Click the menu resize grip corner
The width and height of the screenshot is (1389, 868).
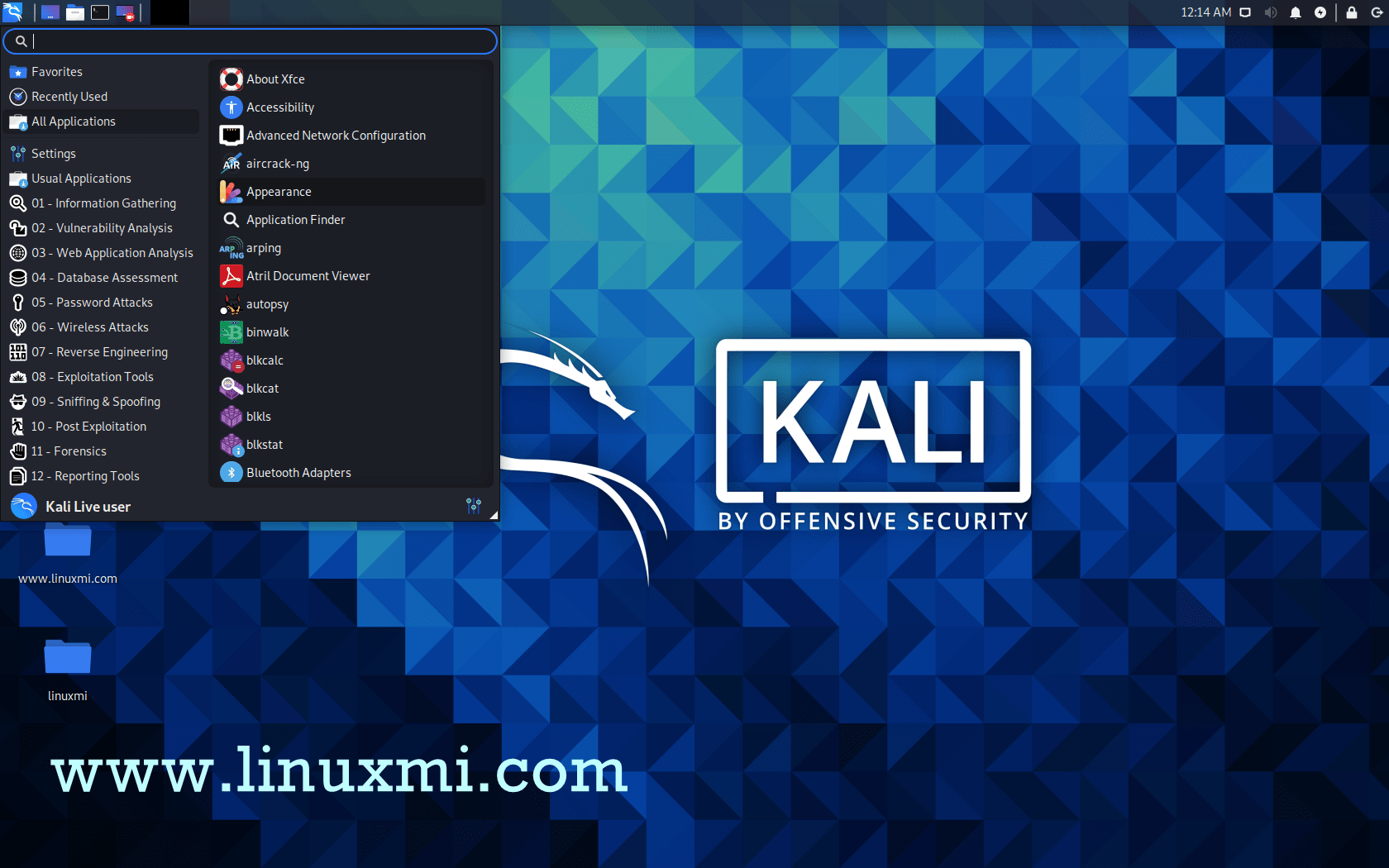494,515
